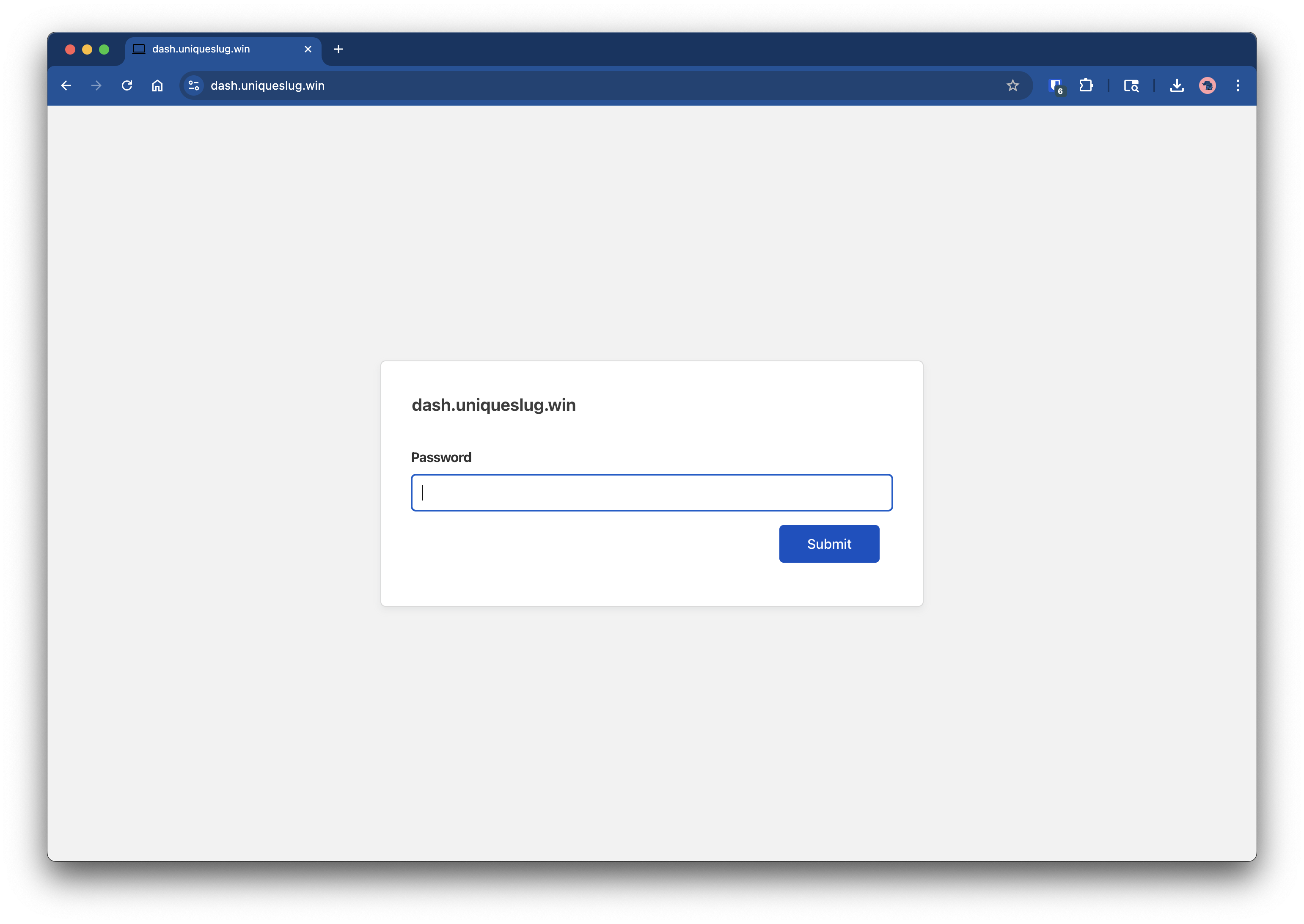Bookmark this page with the star icon
The width and height of the screenshot is (1304, 924).
[x=1012, y=85]
